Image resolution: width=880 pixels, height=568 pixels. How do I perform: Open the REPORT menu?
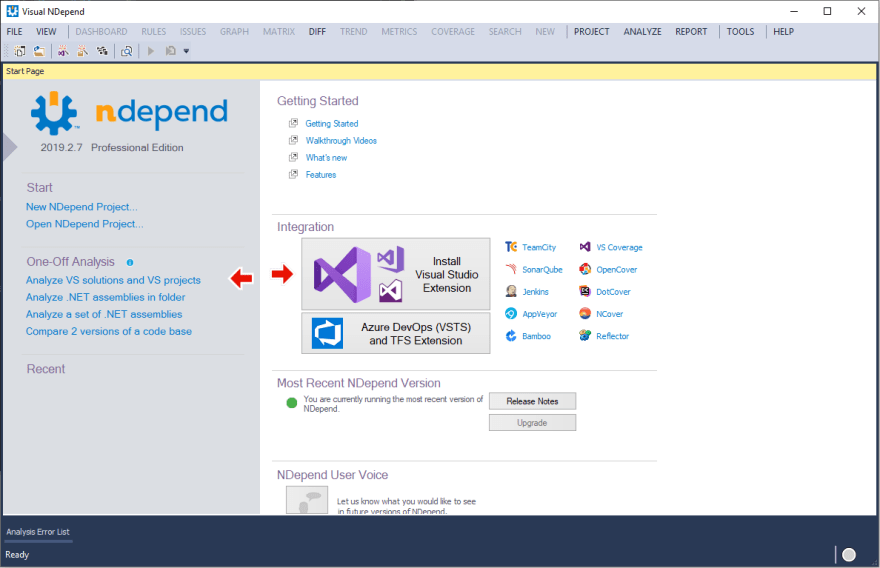pyautogui.click(x=691, y=31)
